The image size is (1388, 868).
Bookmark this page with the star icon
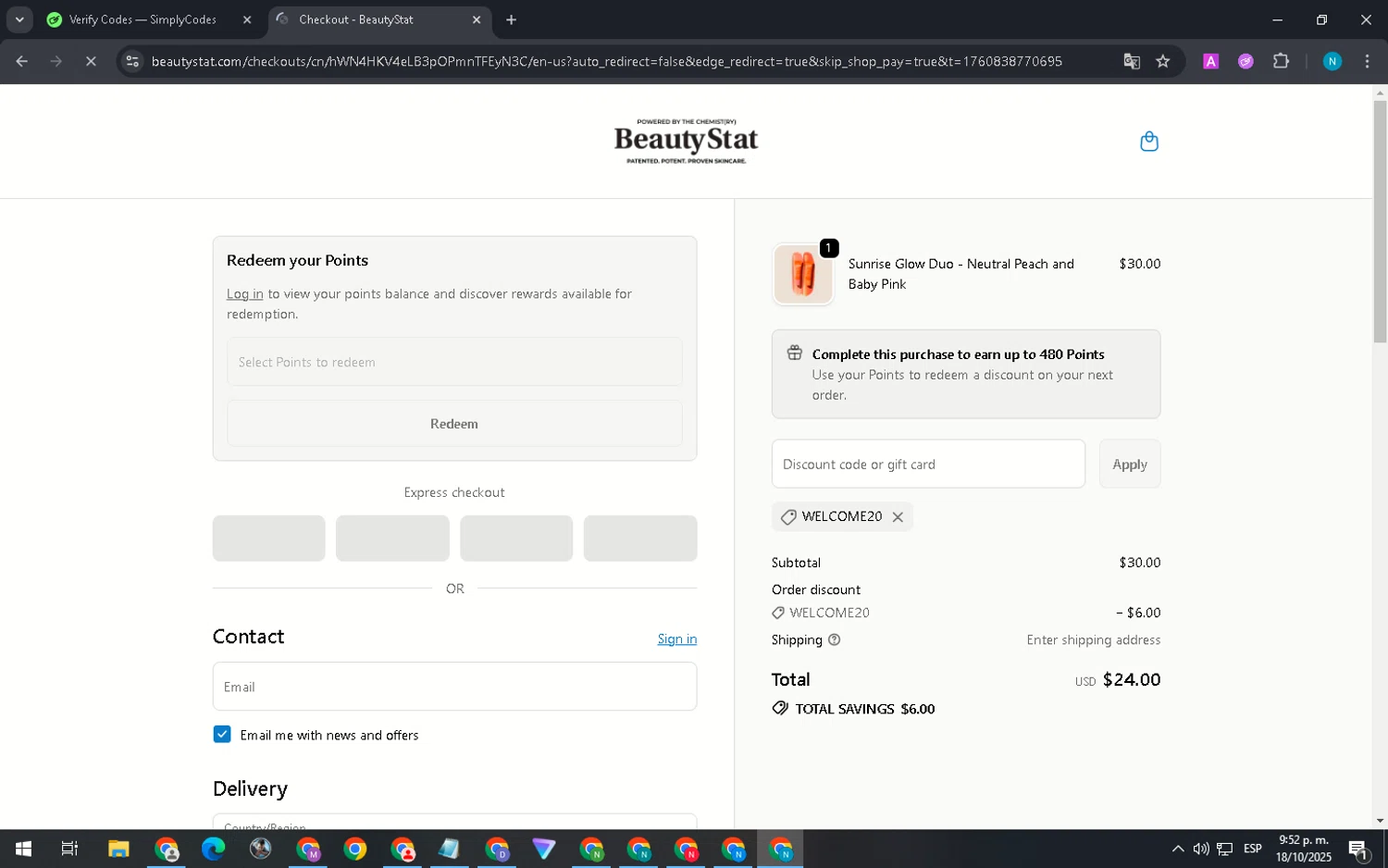tap(1163, 61)
